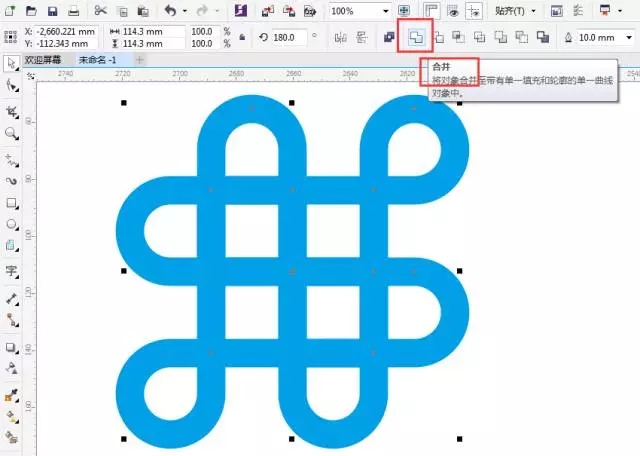Click the vertical scale factor 100.0 field
This screenshot has height=456, width=640.
coord(204,43)
